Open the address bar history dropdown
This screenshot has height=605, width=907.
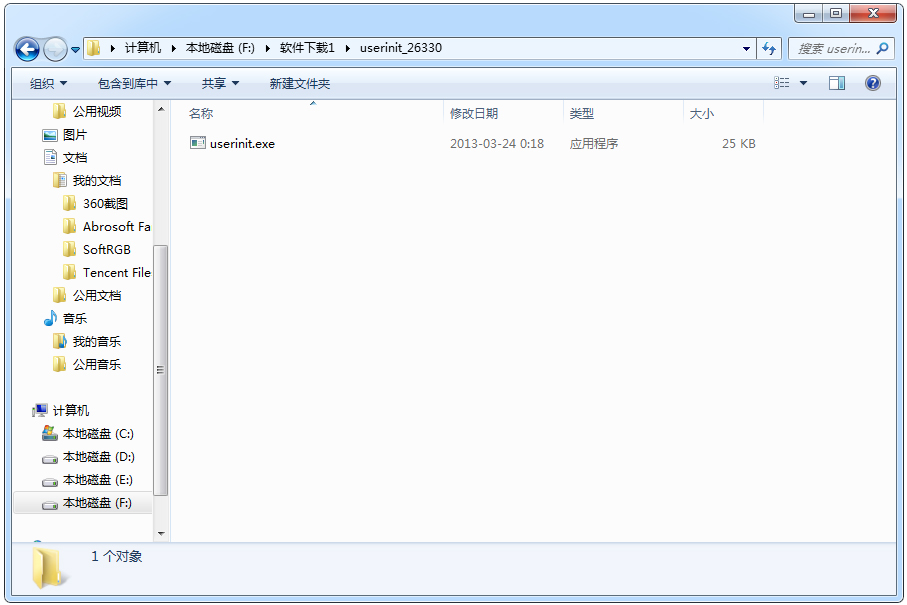click(x=746, y=49)
